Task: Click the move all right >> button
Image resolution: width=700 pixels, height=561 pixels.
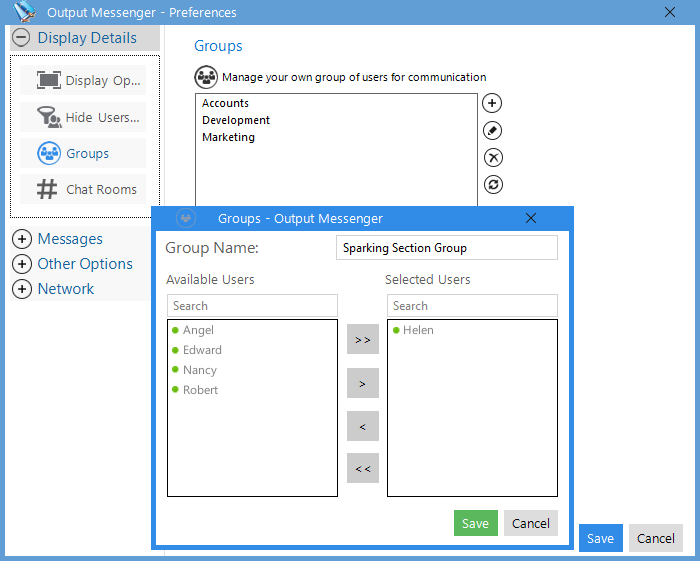Action: click(363, 340)
